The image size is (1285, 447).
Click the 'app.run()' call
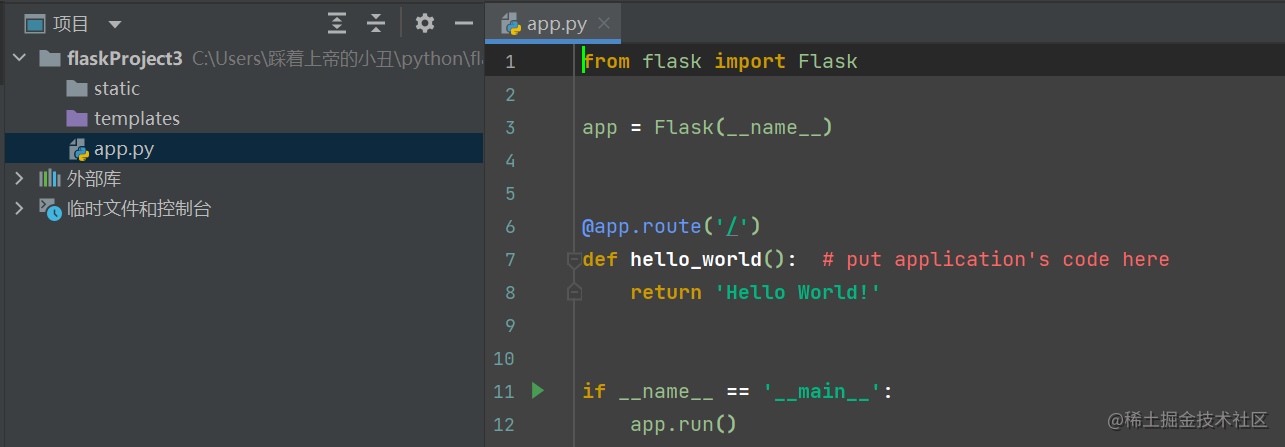pos(684,425)
